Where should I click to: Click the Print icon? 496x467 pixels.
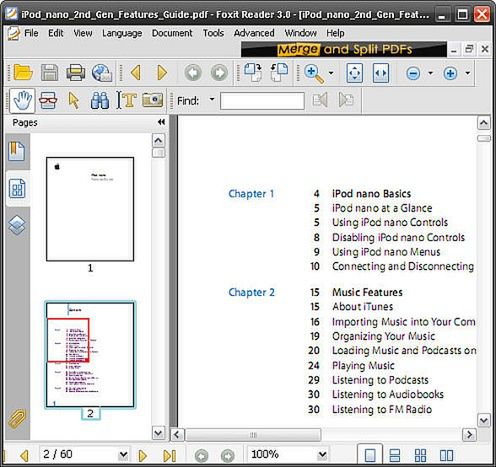(x=76, y=73)
